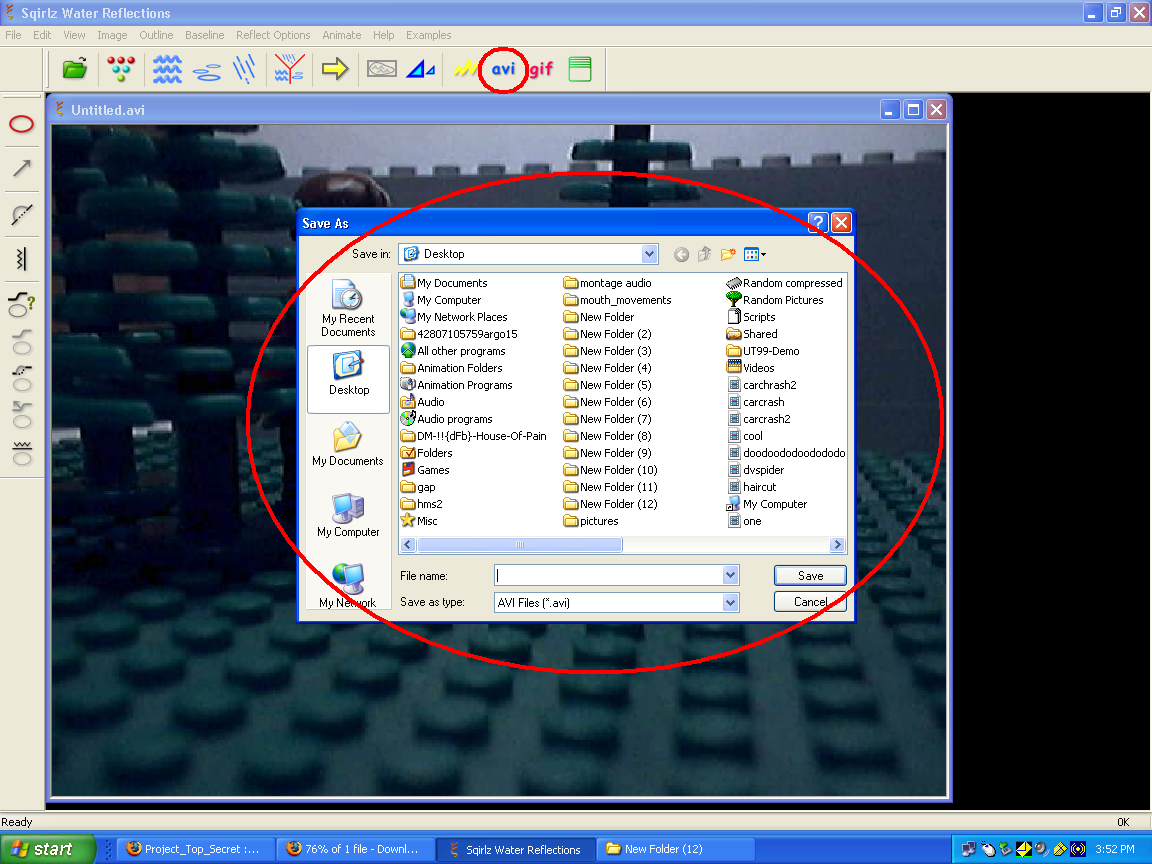Click the Go Back icon in Save As dialog

click(x=681, y=254)
